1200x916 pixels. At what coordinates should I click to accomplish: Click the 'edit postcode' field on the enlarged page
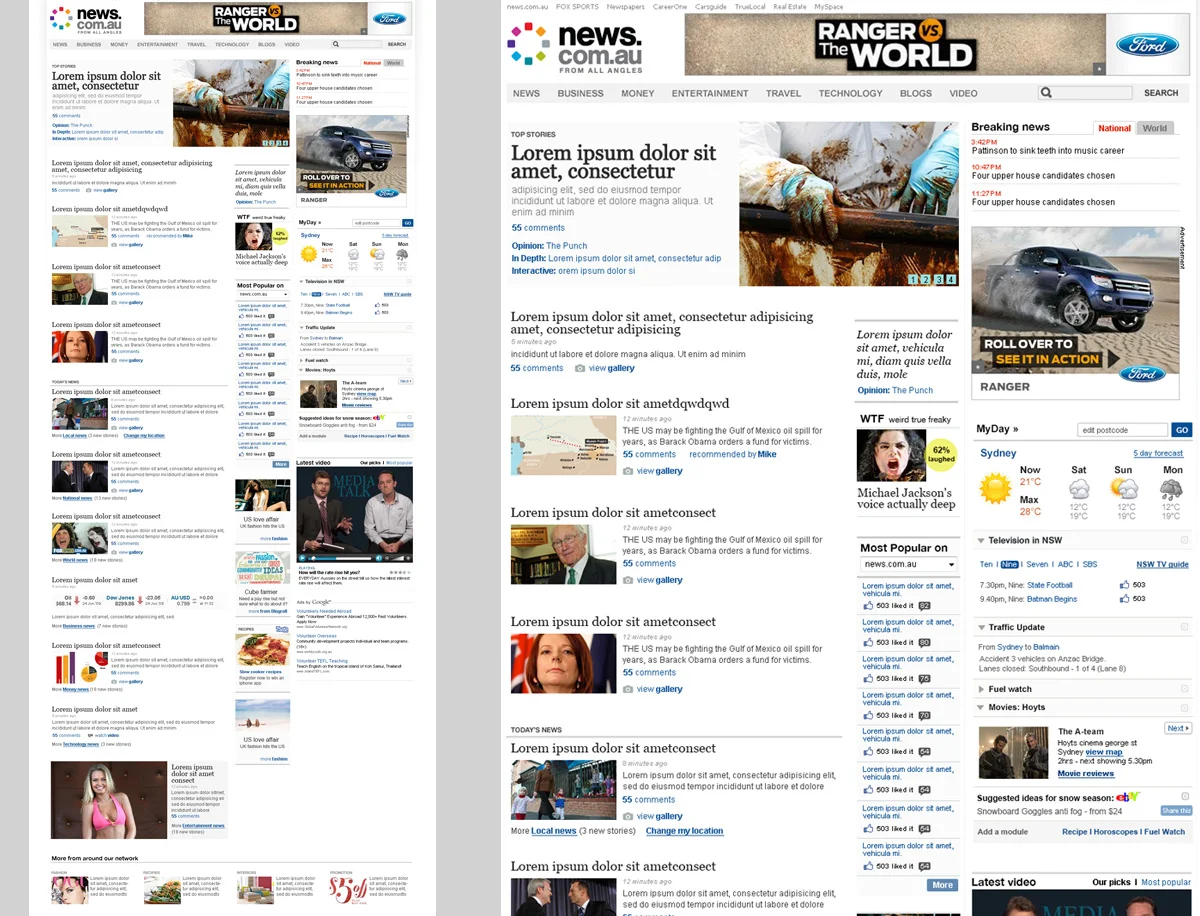[x=1122, y=430]
